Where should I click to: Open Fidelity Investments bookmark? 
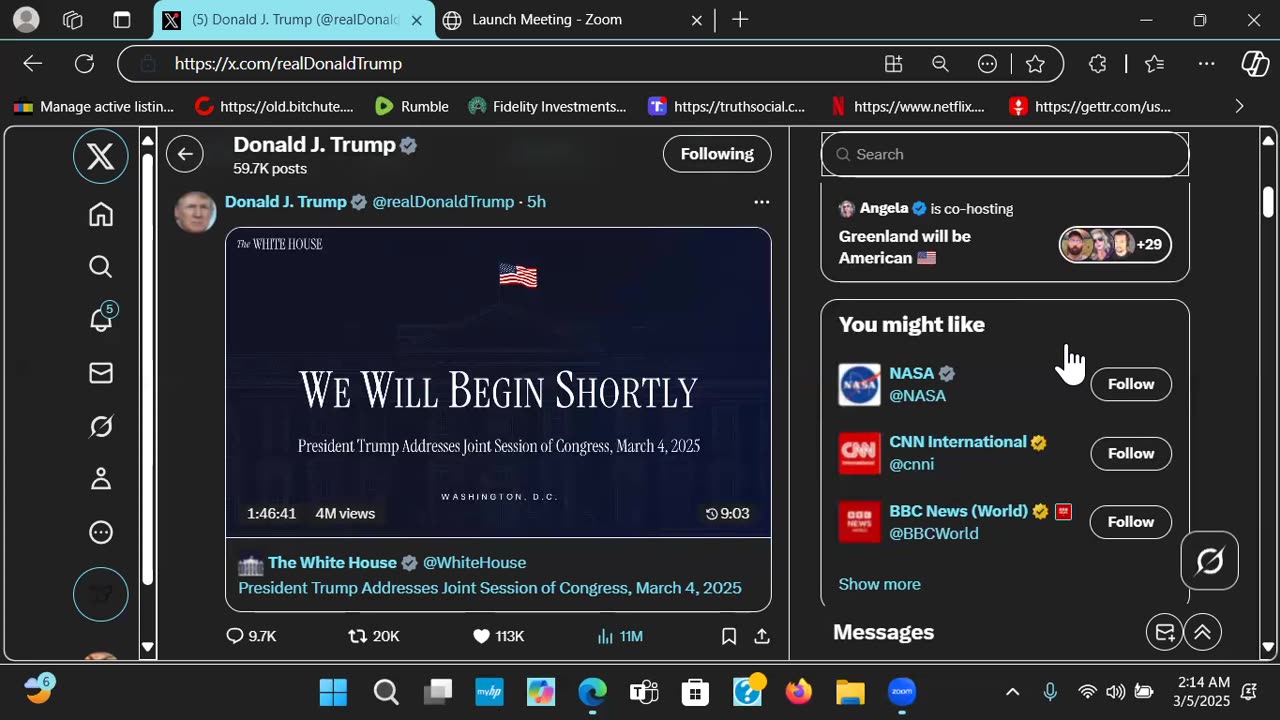(x=546, y=106)
